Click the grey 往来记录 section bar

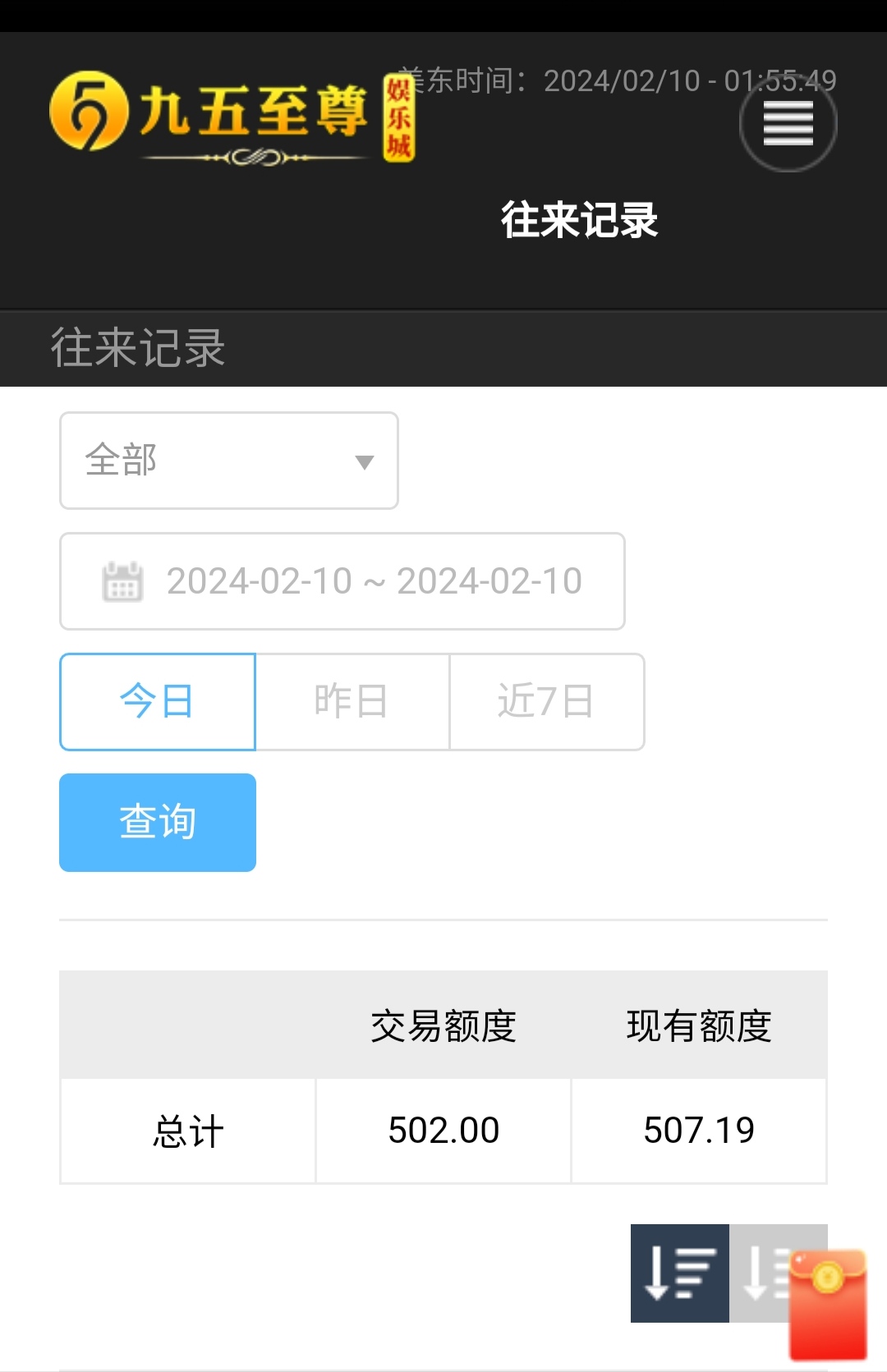pos(443,348)
